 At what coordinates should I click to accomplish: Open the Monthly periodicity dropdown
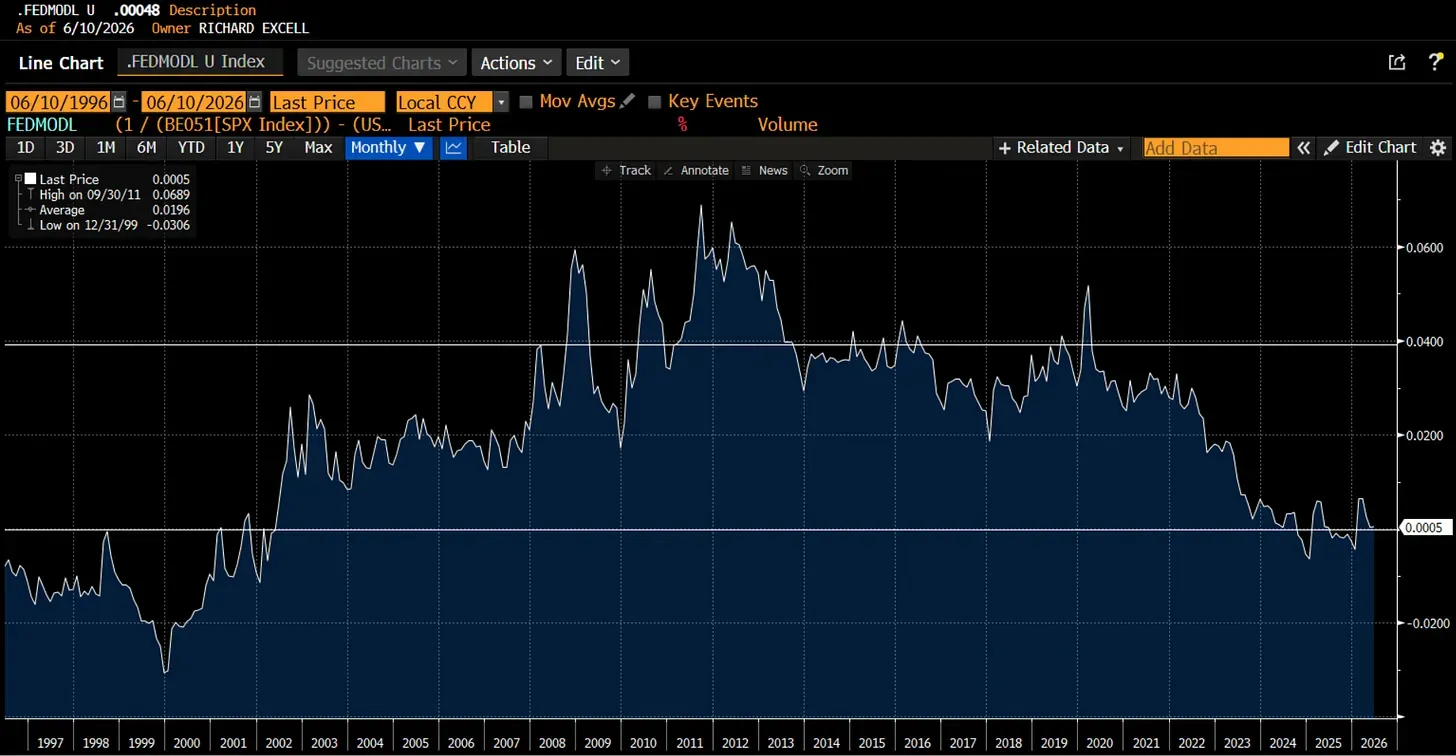(x=389, y=148)
